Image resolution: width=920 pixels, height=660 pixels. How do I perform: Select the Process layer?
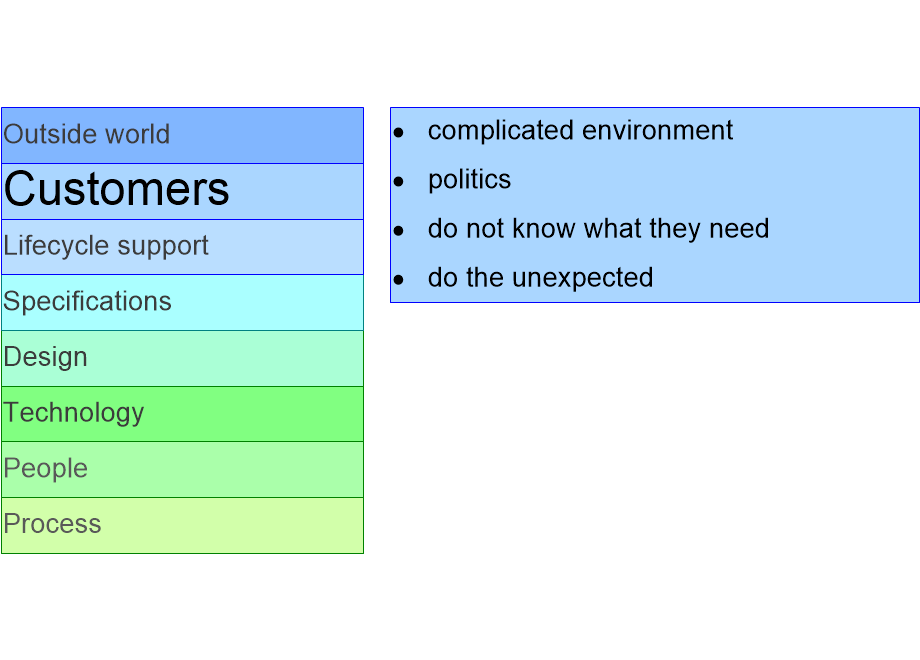182,526
